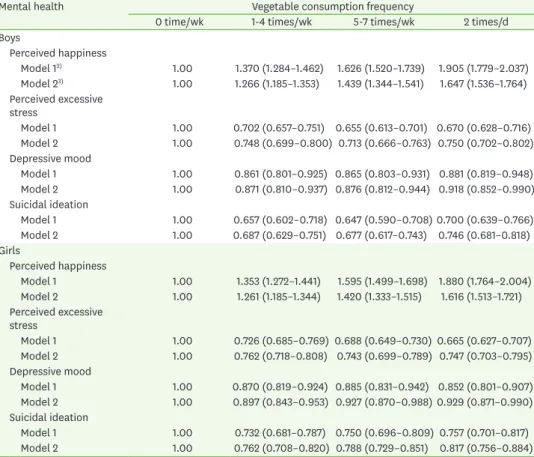Select the cell '0.657 (0.602–0.718)'
The height and width of the screenshot is (457, 534).
pos(280,220)
